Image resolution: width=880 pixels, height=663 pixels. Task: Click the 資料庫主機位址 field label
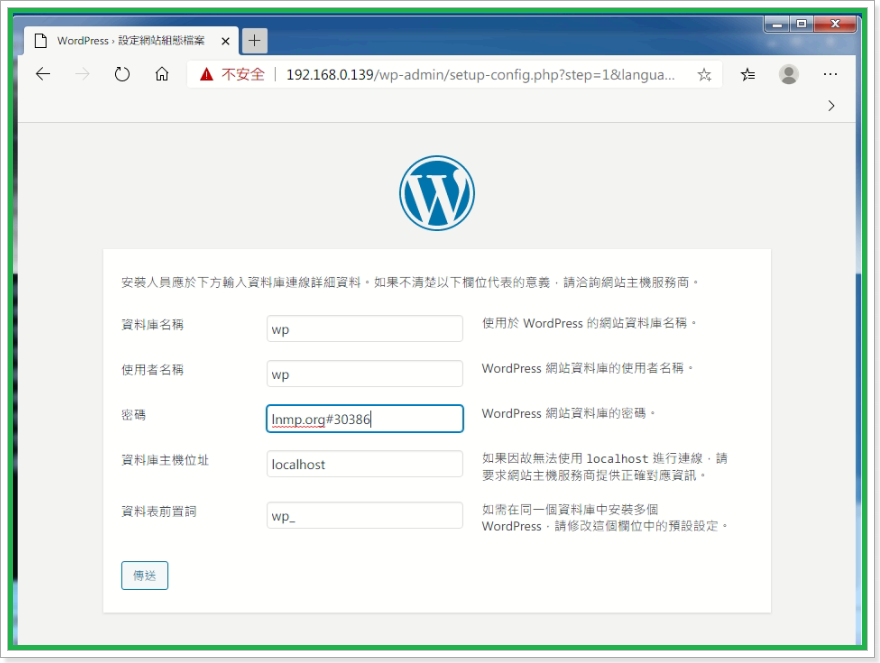click(x=165, y=460)
